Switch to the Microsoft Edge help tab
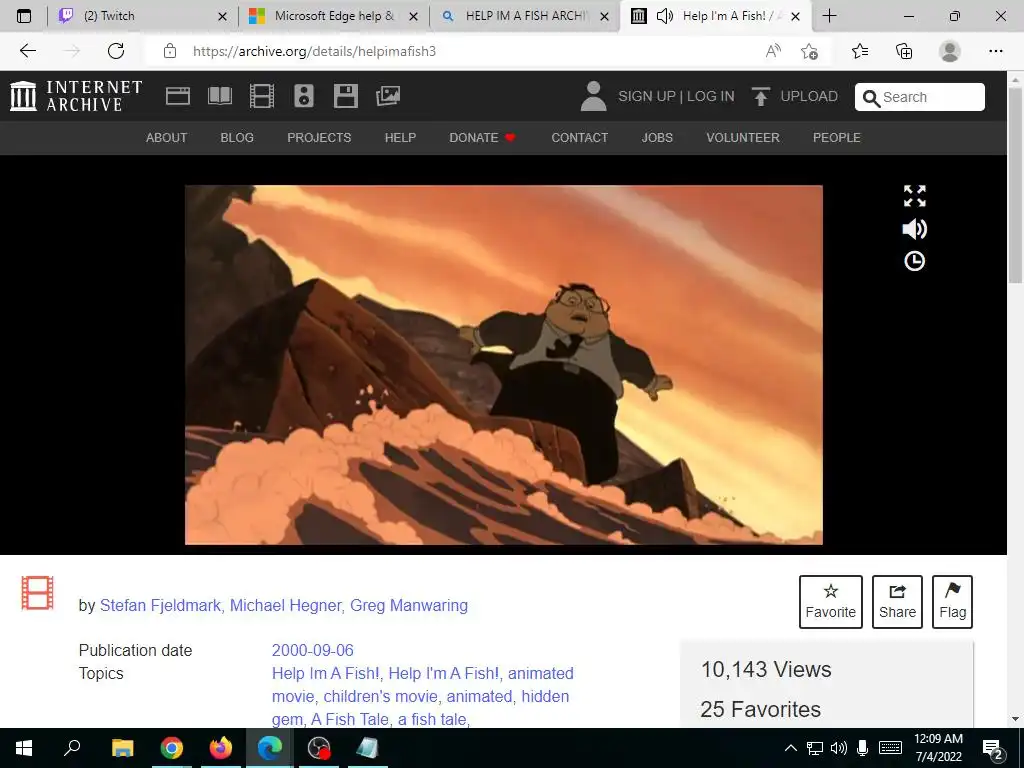Image resolution: width=1024 pixels, height=768 pixels. pyautogui.click(x=334, y=16)
